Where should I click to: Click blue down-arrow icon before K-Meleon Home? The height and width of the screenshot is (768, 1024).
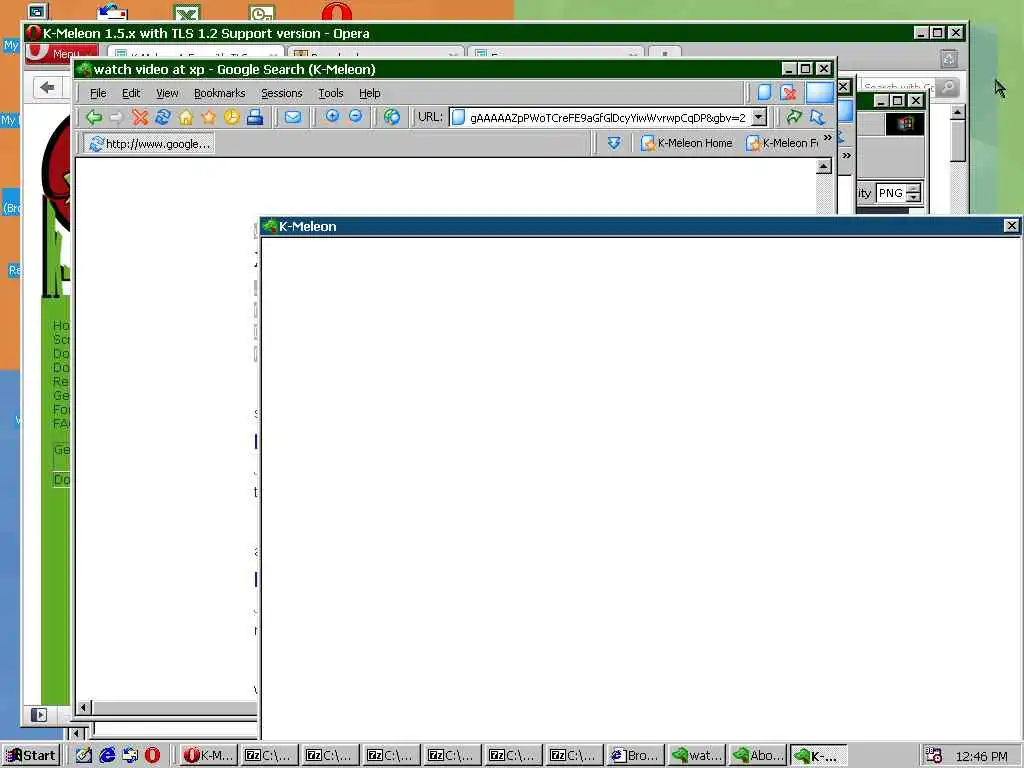[614, 142]
